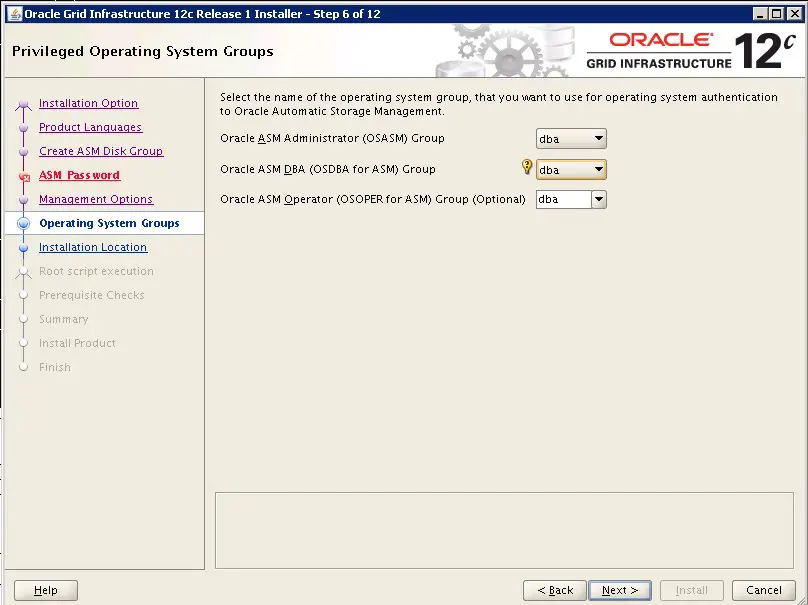The image size is (808, 605).
Task: Click the Java icon in the installer title bar
Action: 15,14
